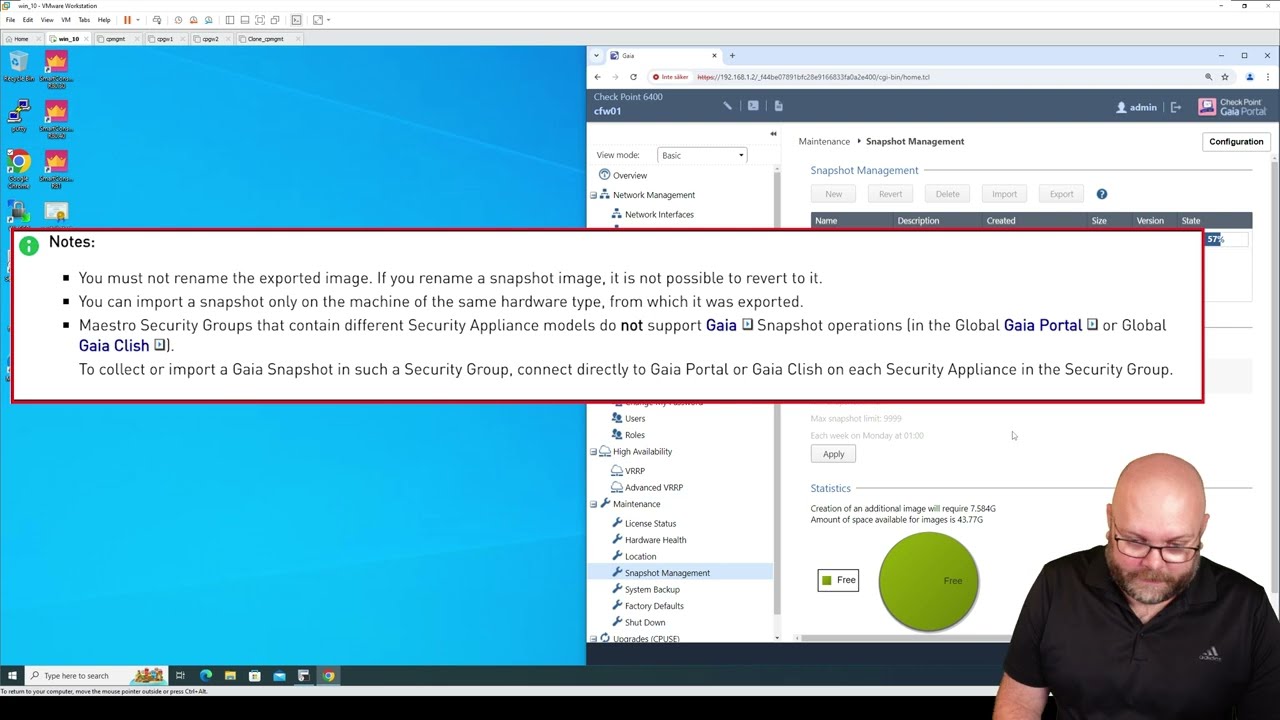Switch to VMware Home tab

[x=20, y=39]
